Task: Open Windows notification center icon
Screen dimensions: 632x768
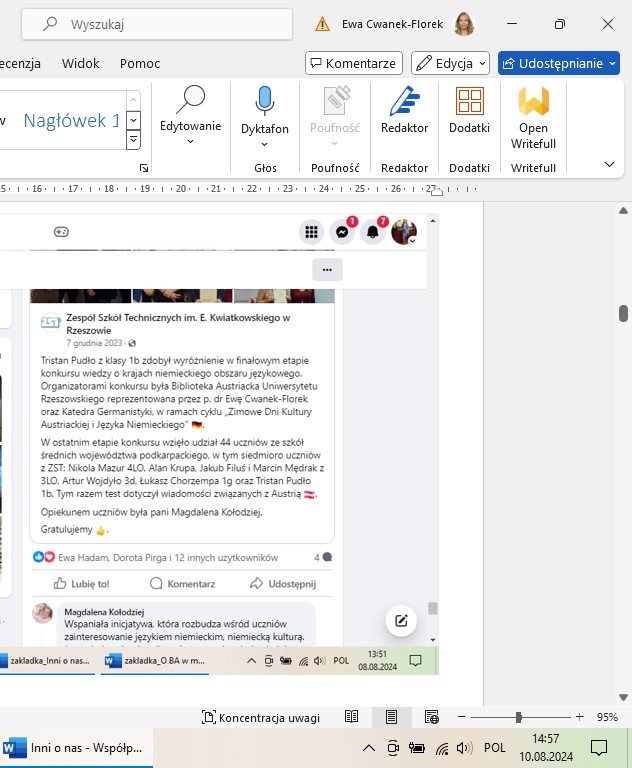Action: 598,747
